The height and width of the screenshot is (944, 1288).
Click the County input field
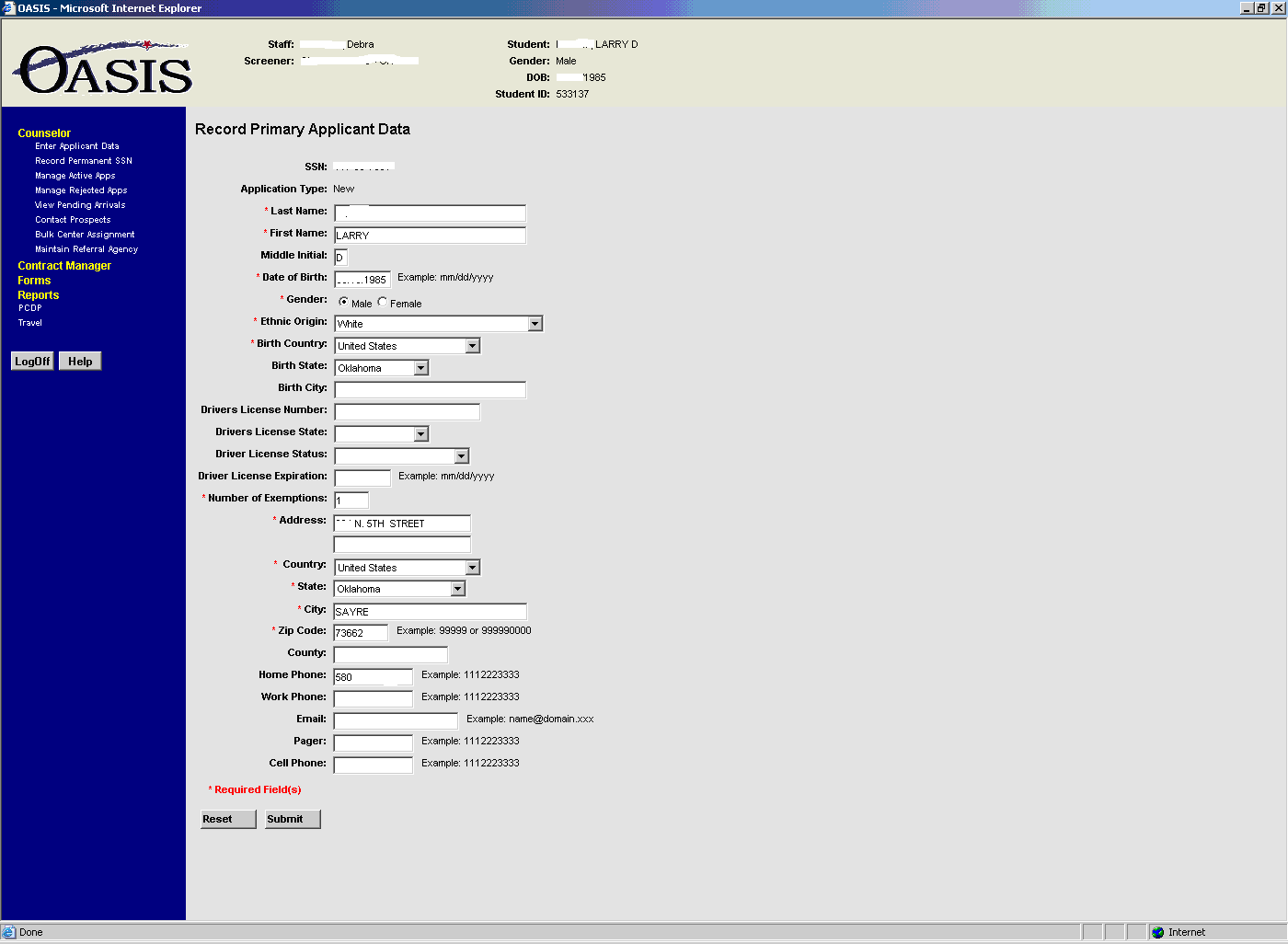(391, 655)
